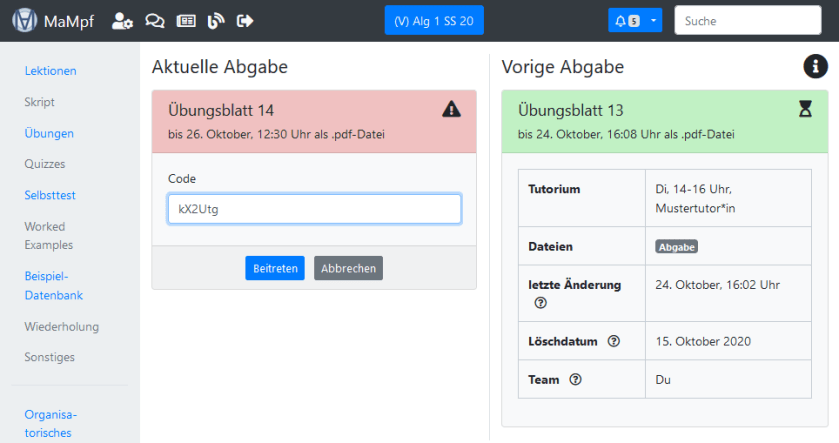Open the blog feed icon
The height and width of the screenshot is (443, 839).
[215, 20]
